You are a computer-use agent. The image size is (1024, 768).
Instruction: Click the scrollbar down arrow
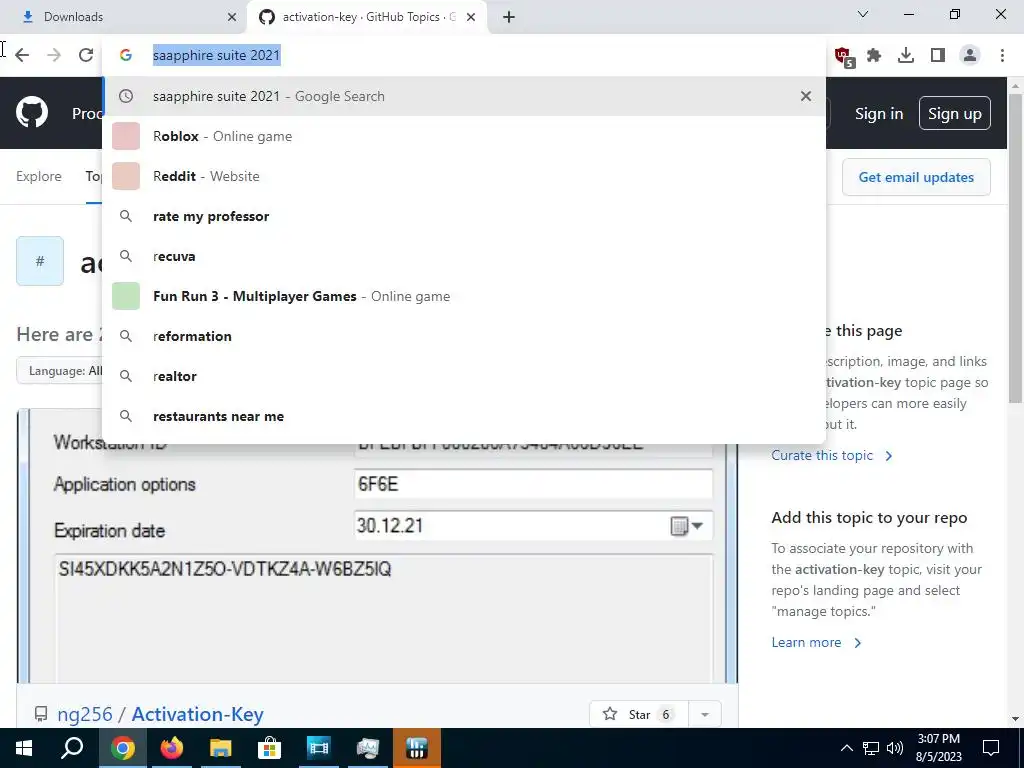(x=1015, y=719)
